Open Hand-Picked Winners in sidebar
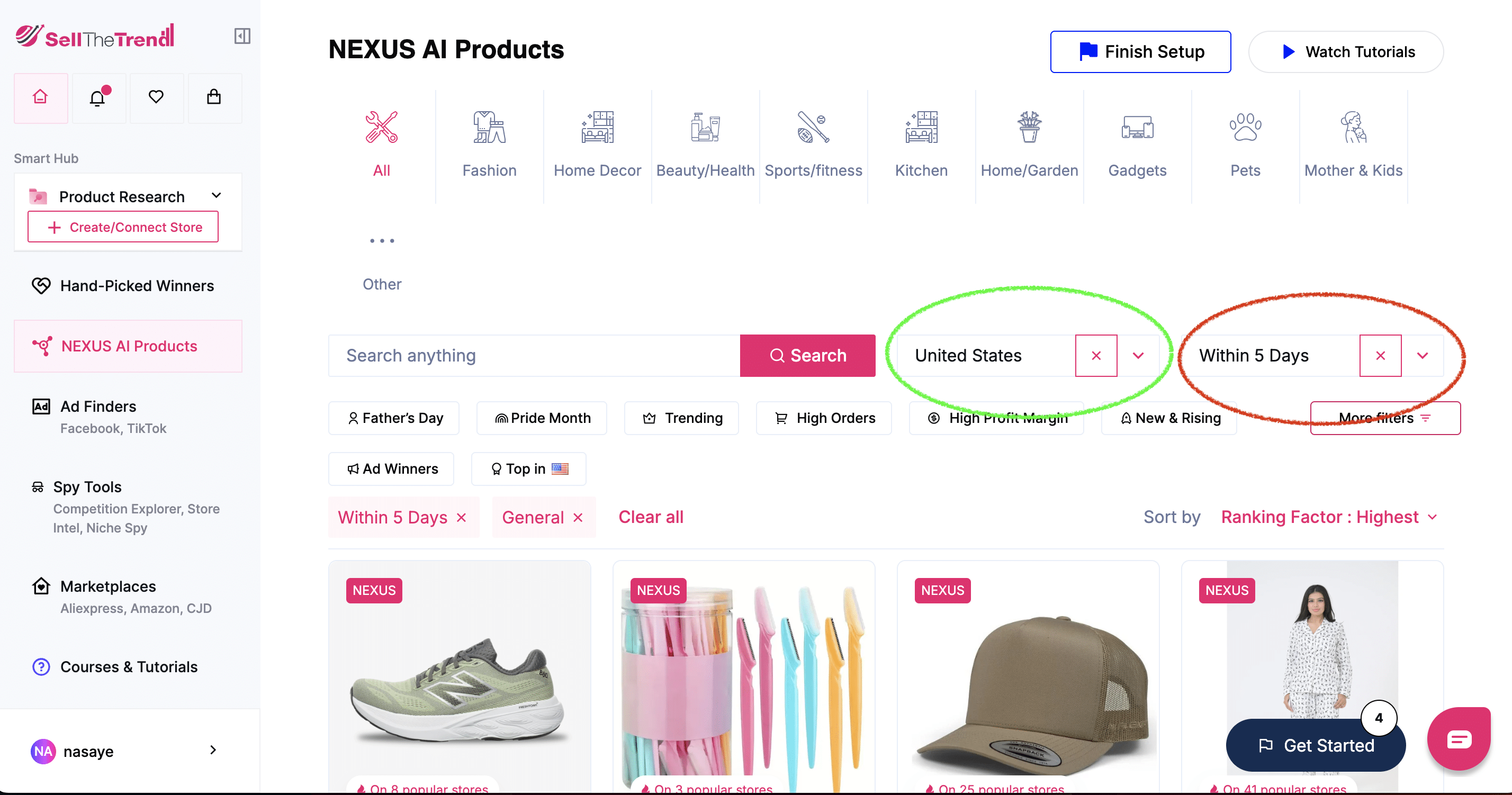Viewport: 1512px width, 795px height. pyautogui.click(x=128, y=286)
